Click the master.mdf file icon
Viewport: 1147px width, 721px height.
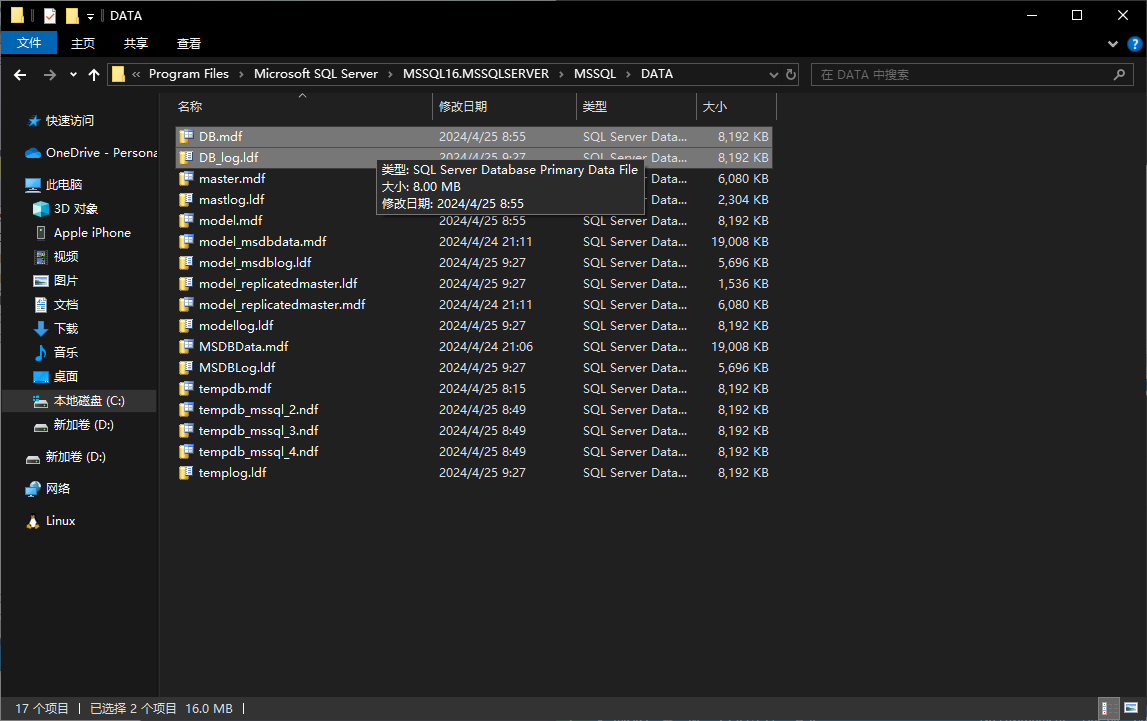pos(185,179)
